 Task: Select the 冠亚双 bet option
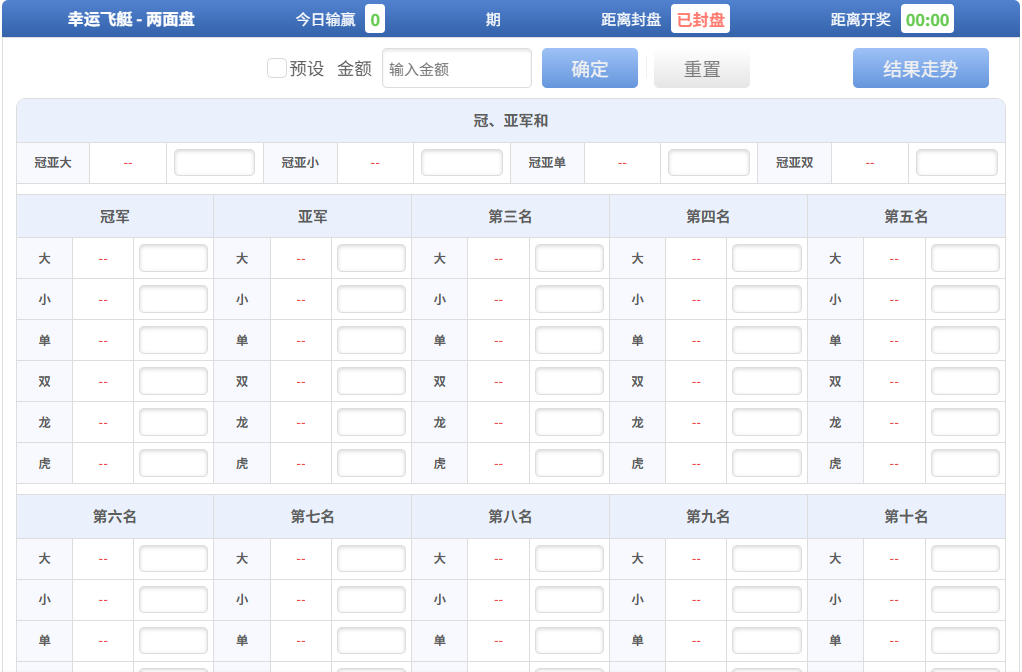pyautogui.click(x=792, y=162)
